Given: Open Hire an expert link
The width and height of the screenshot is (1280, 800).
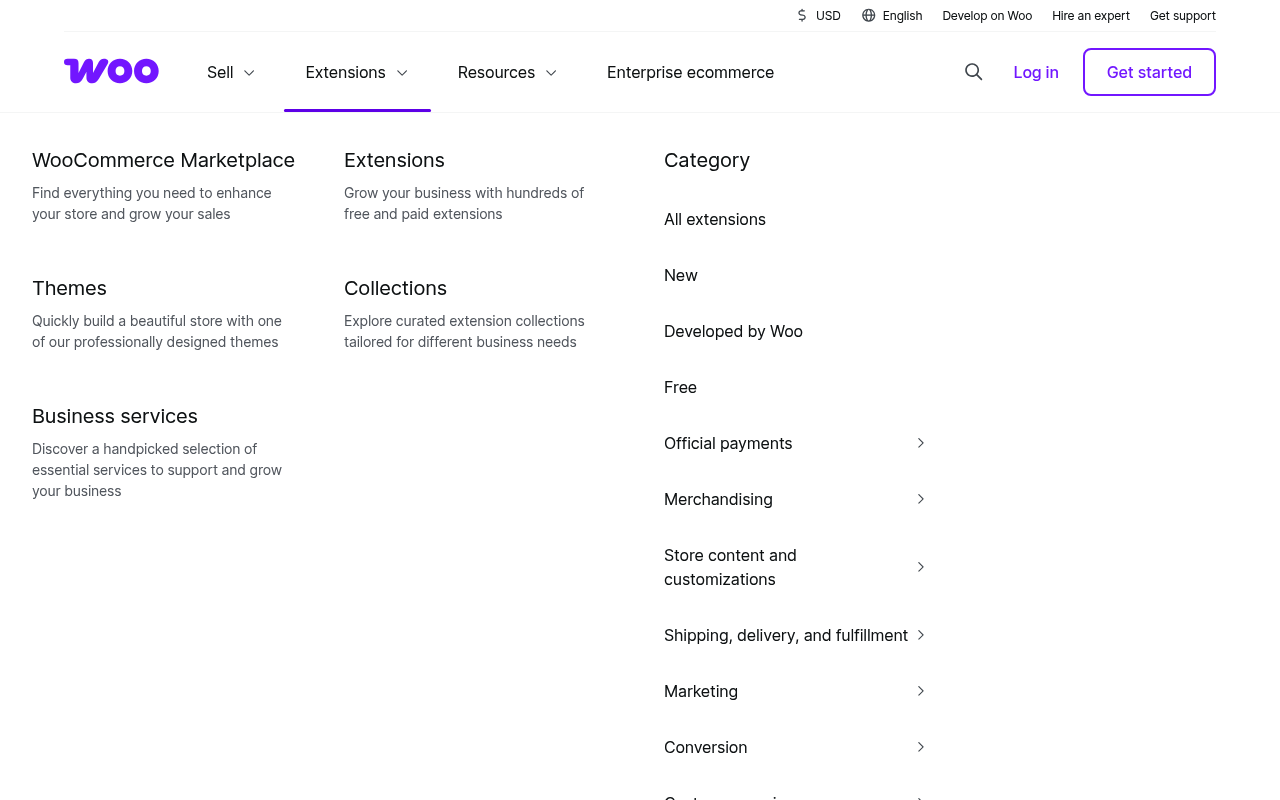Looking at the screenshot, I should [x=1091, y=16].
